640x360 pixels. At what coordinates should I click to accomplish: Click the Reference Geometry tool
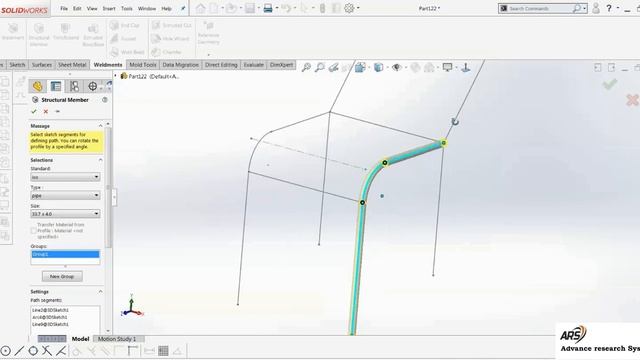[x=208, y=33]
